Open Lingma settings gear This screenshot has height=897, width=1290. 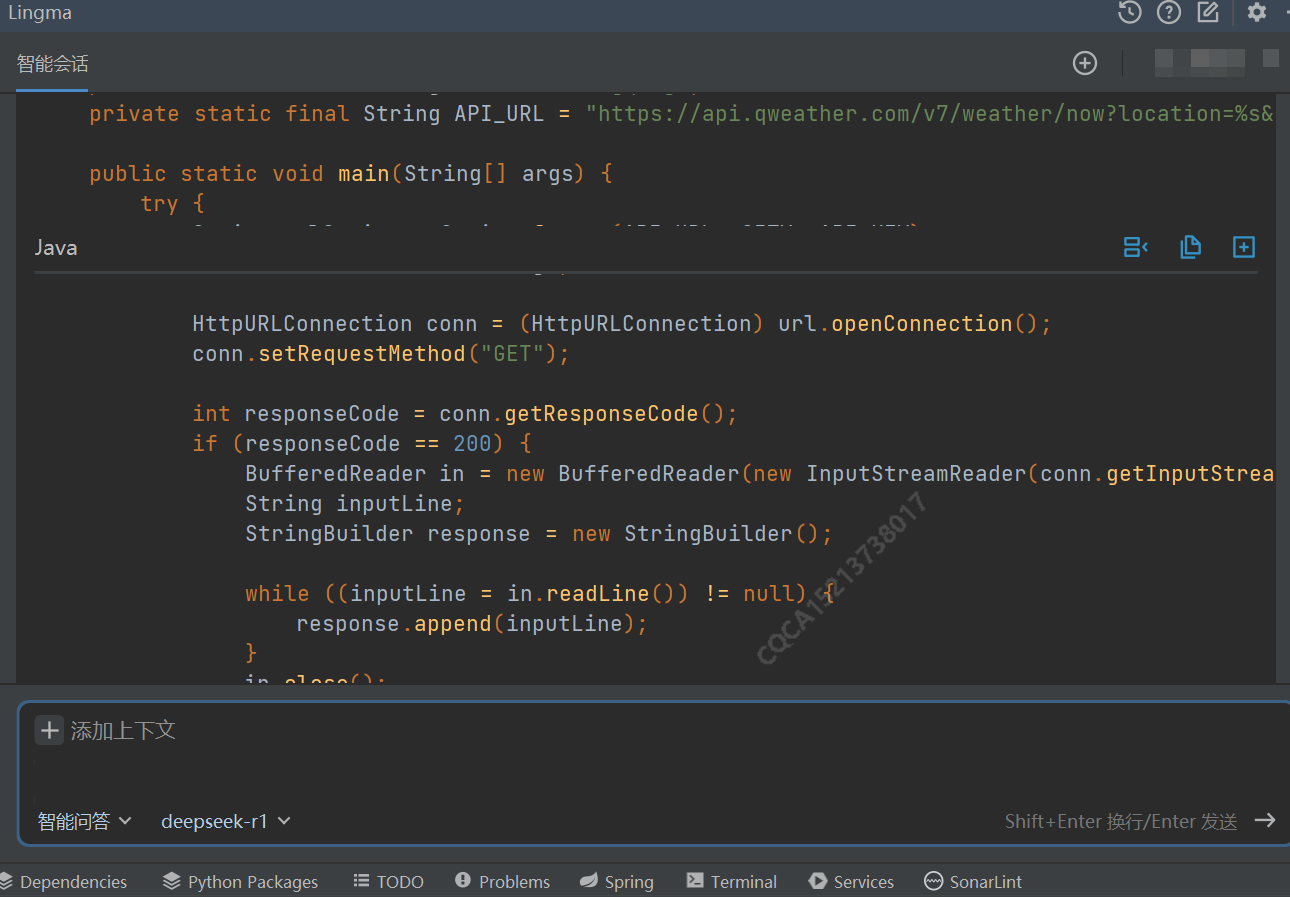click(1257, 12)
